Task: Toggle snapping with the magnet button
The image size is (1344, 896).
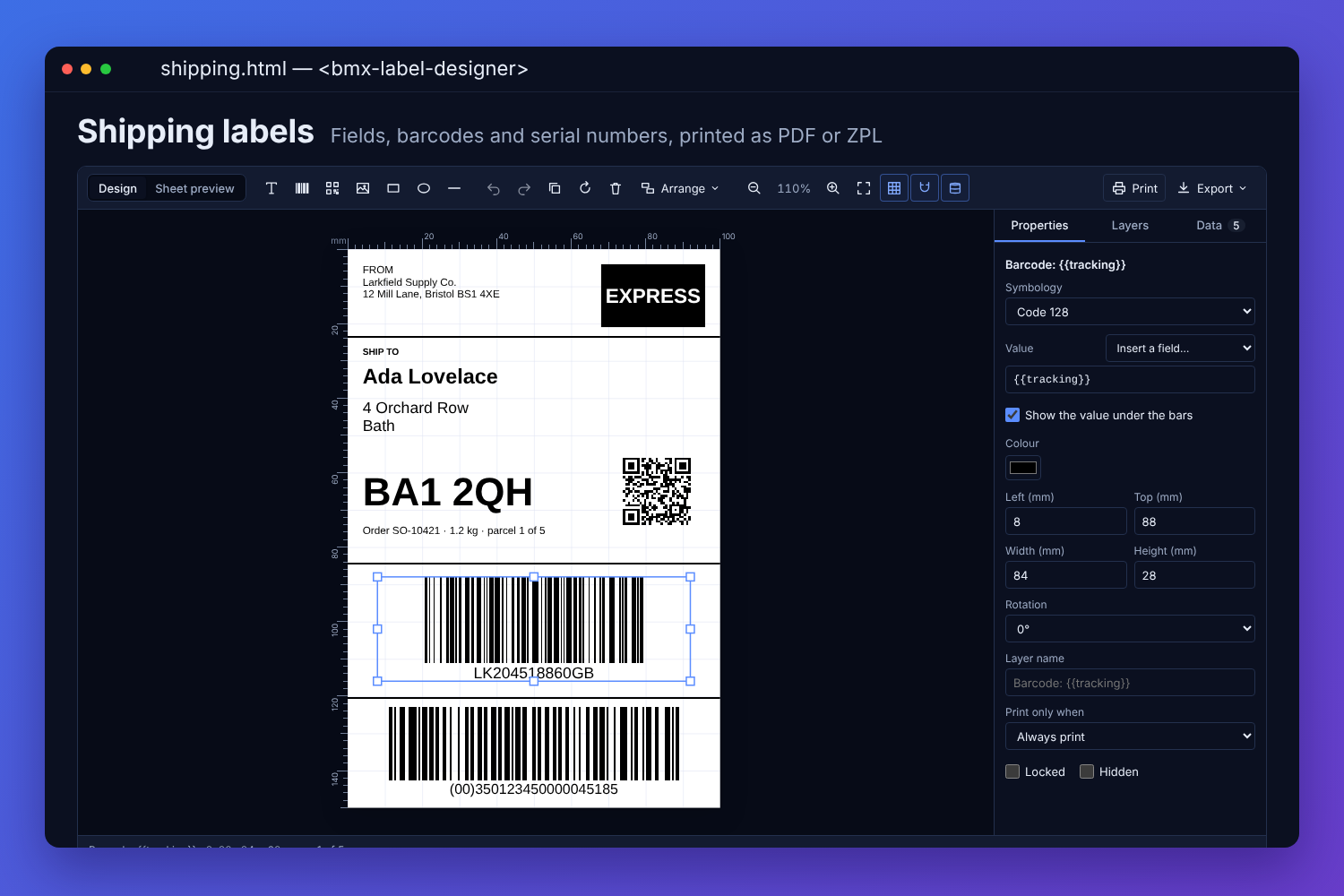Action: 925,188
